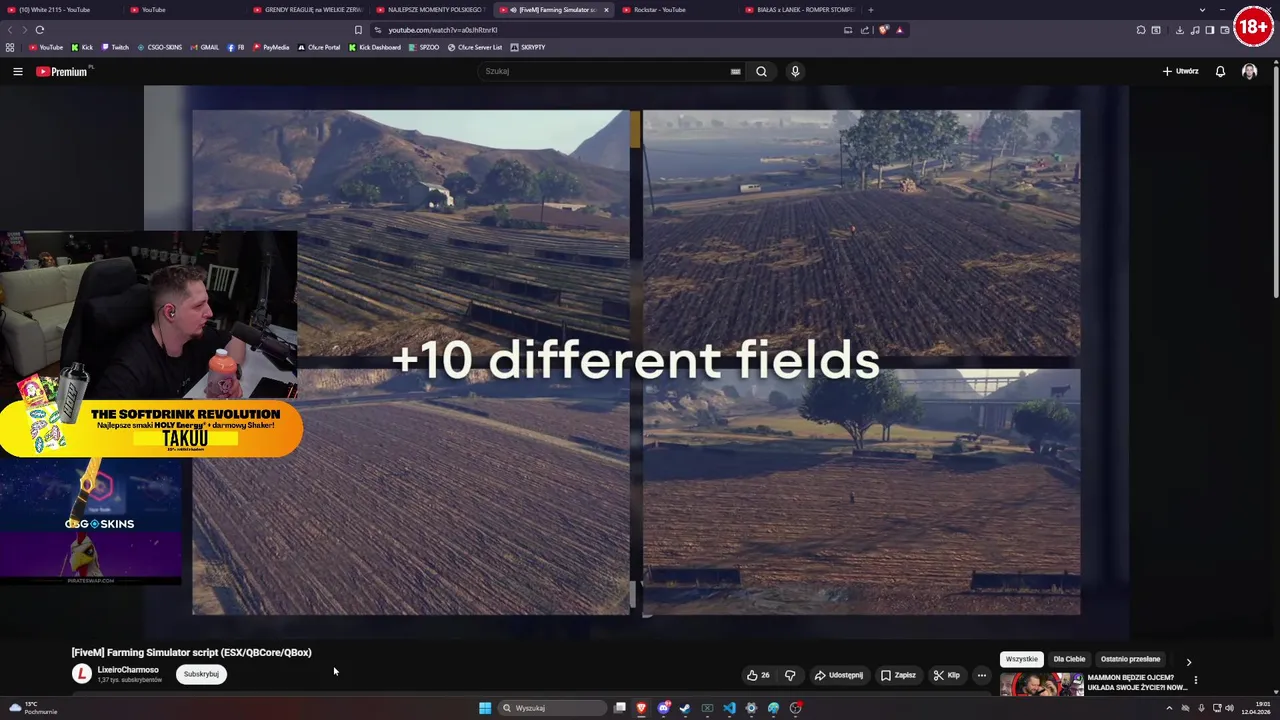The width and height of the screenshot is (1280, 720).
Task: Open the GMAIL bookmark
Action: (205, 47)
